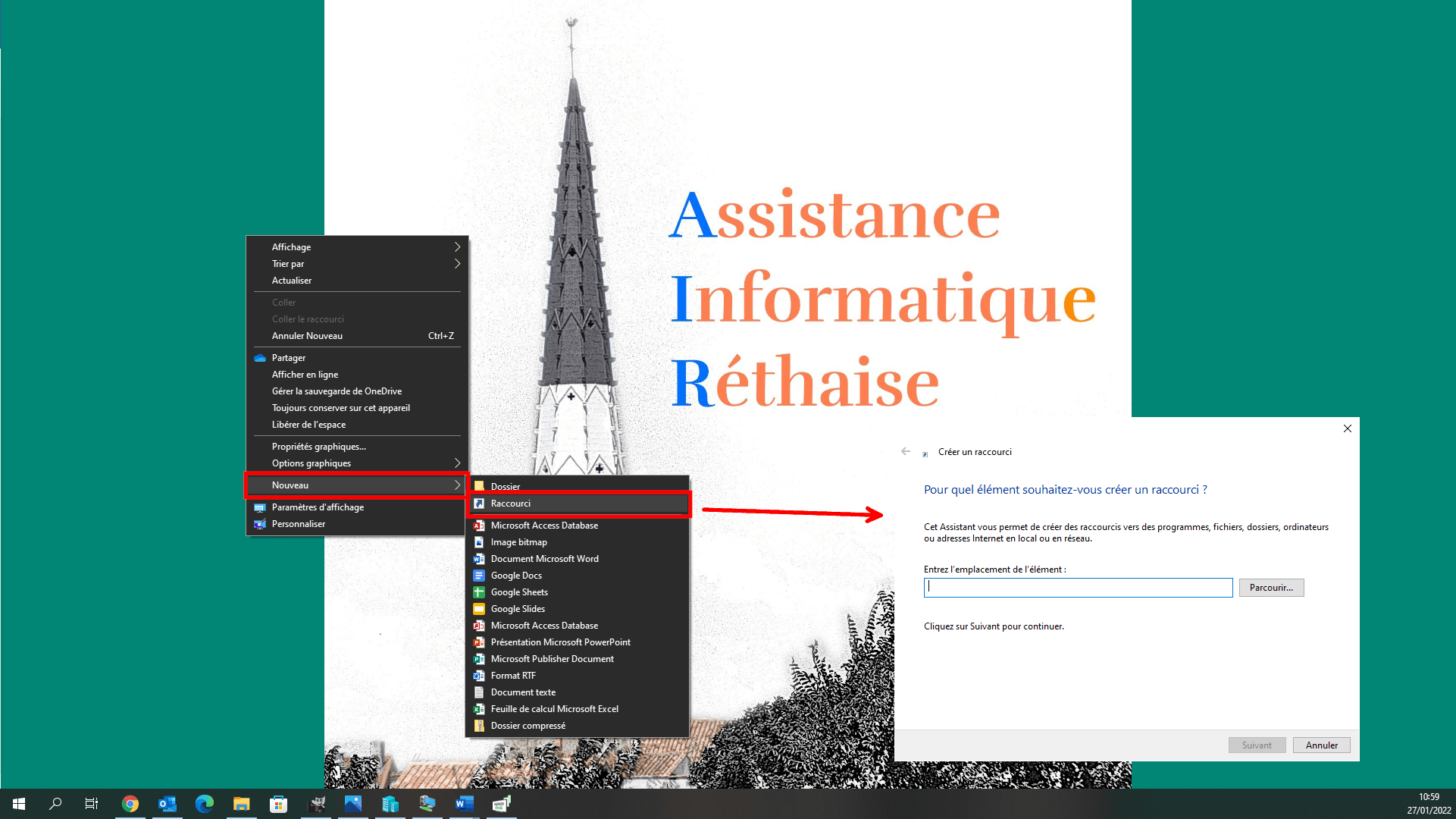Click Windows Start button in taskbar
This screenshot has width=1456, height=819.
click(x=18, y=803)
